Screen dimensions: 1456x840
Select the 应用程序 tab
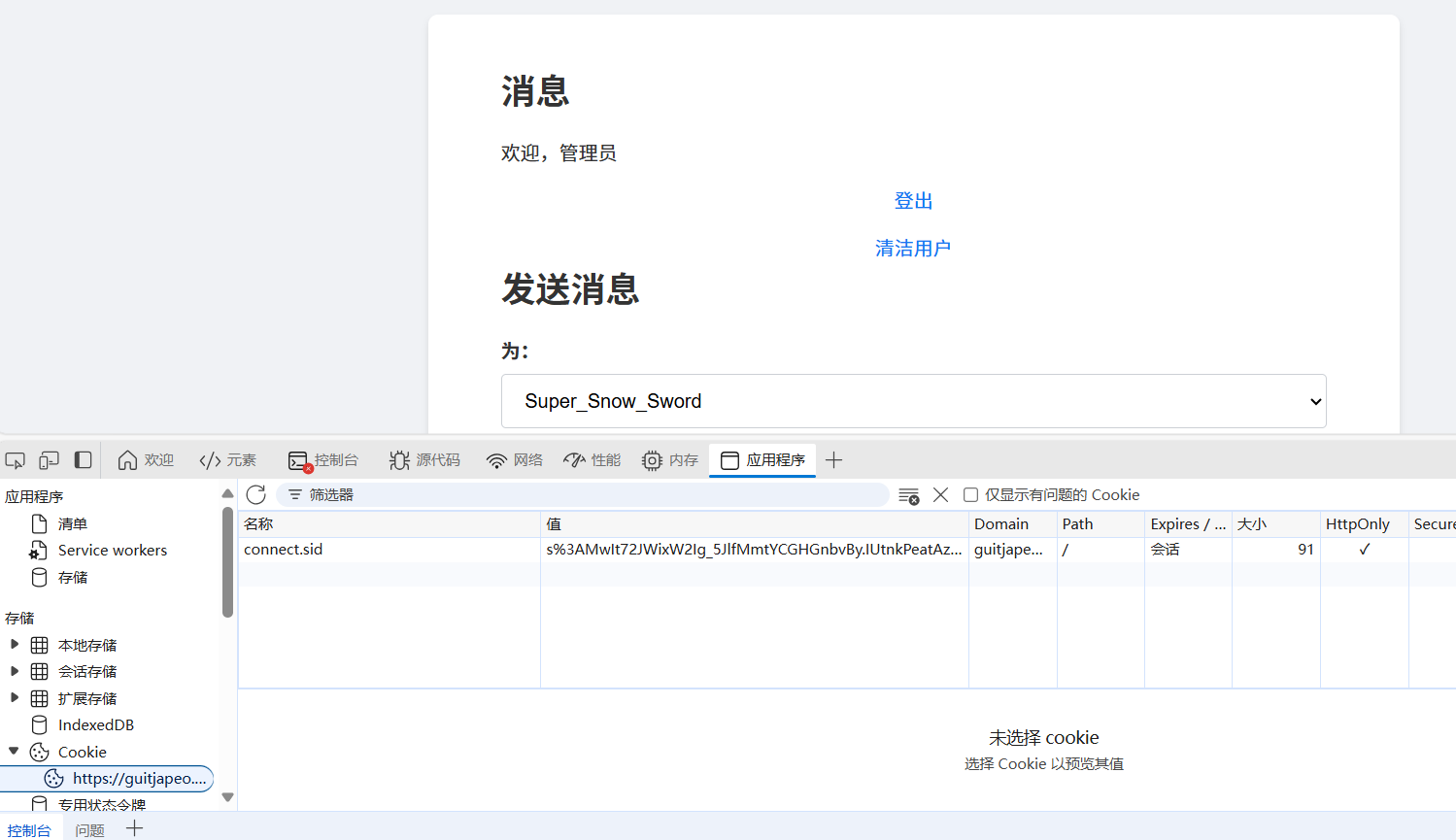point(762,460)
